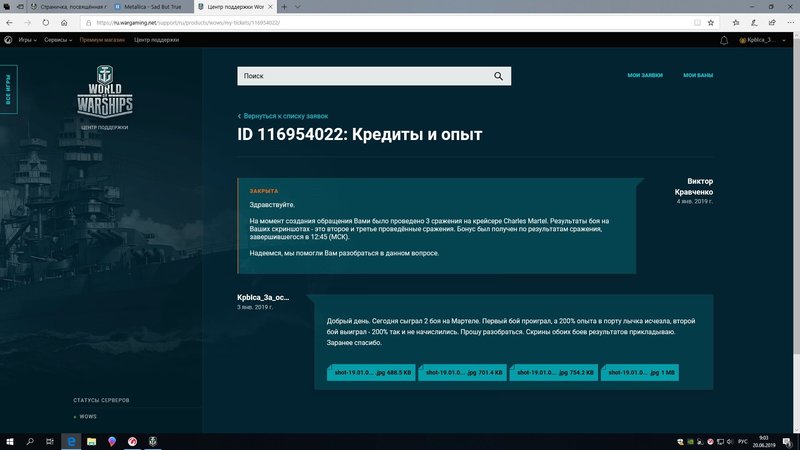800x450 pixels.
Task: Open attachment shot-19.01.0 jpg 1 MB
Action: pyautogui.click(x=640, y=372)
